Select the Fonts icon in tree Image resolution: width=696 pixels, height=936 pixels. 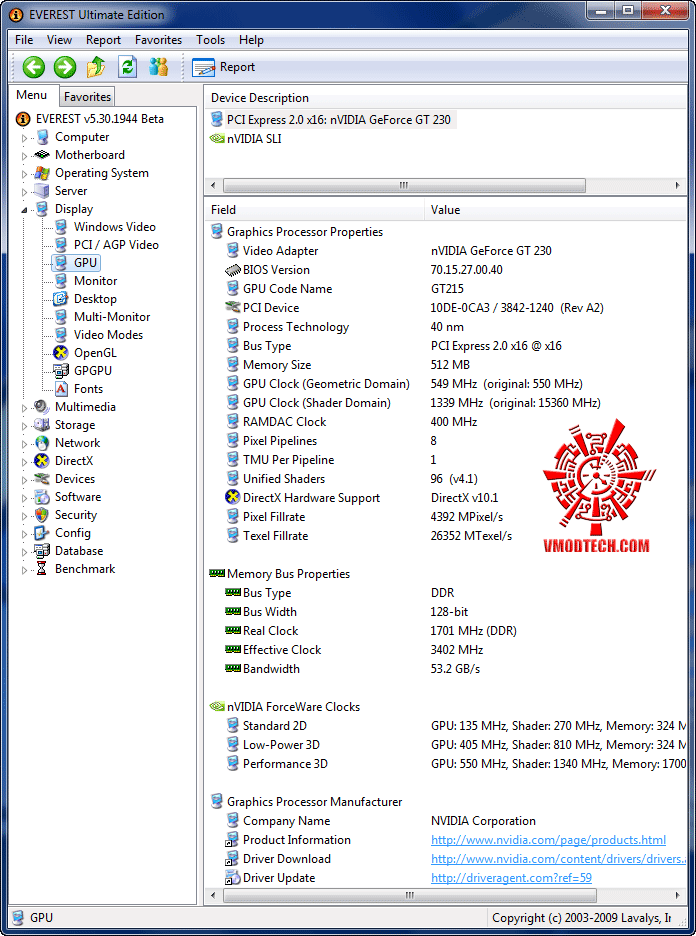(61, 389)
